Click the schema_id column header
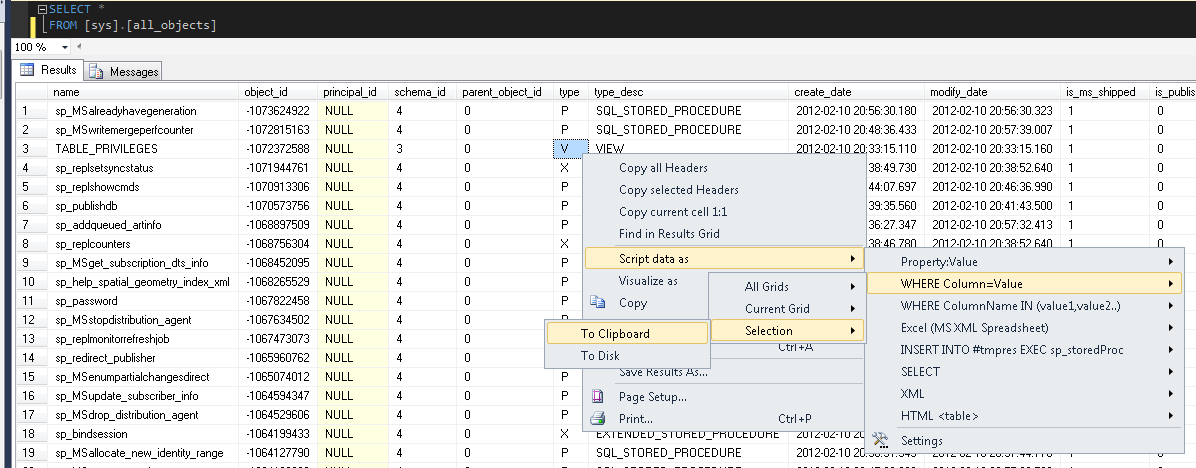 (423, 92)
